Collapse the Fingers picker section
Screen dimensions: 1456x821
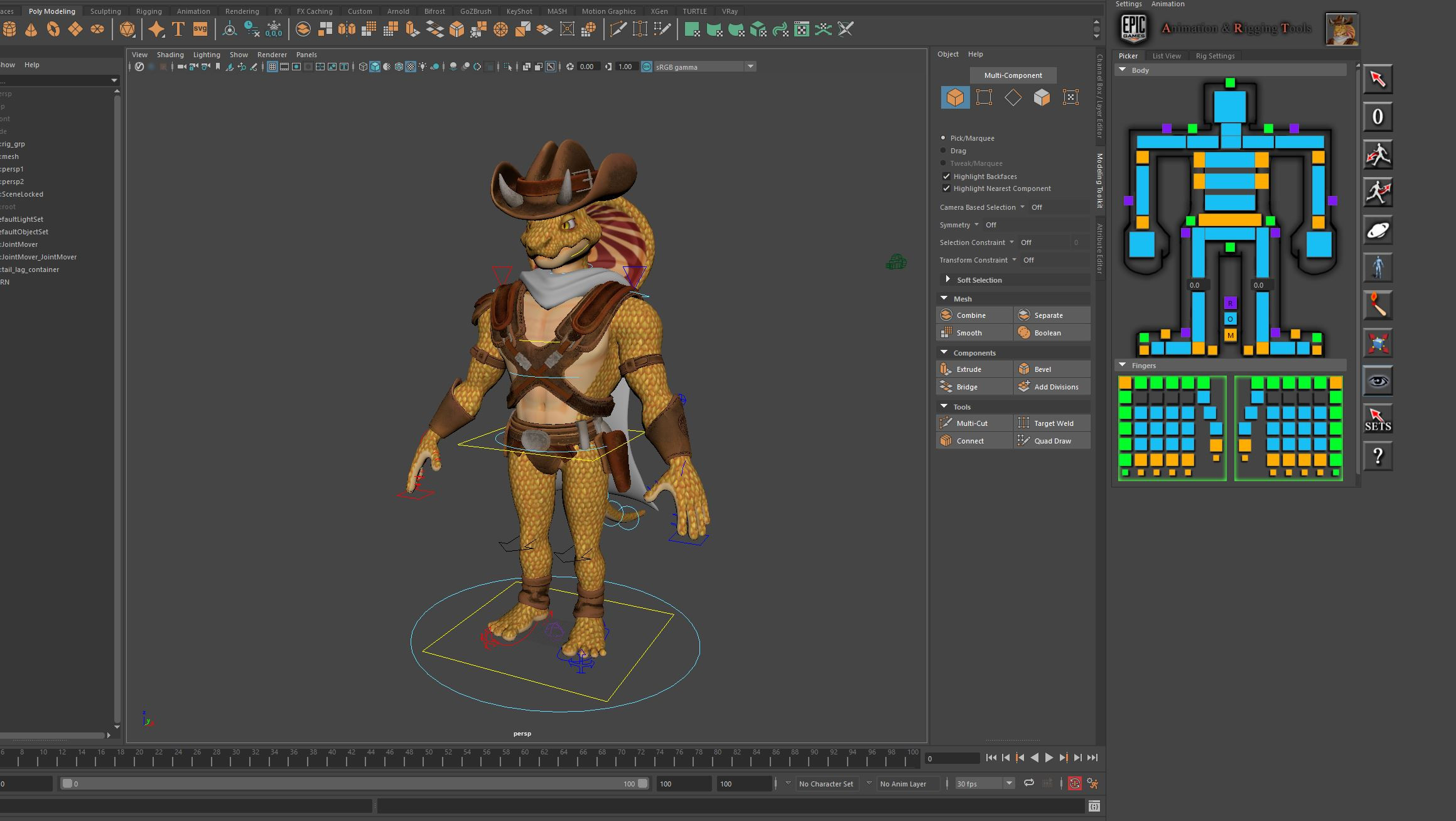(x=1123, y=365)
